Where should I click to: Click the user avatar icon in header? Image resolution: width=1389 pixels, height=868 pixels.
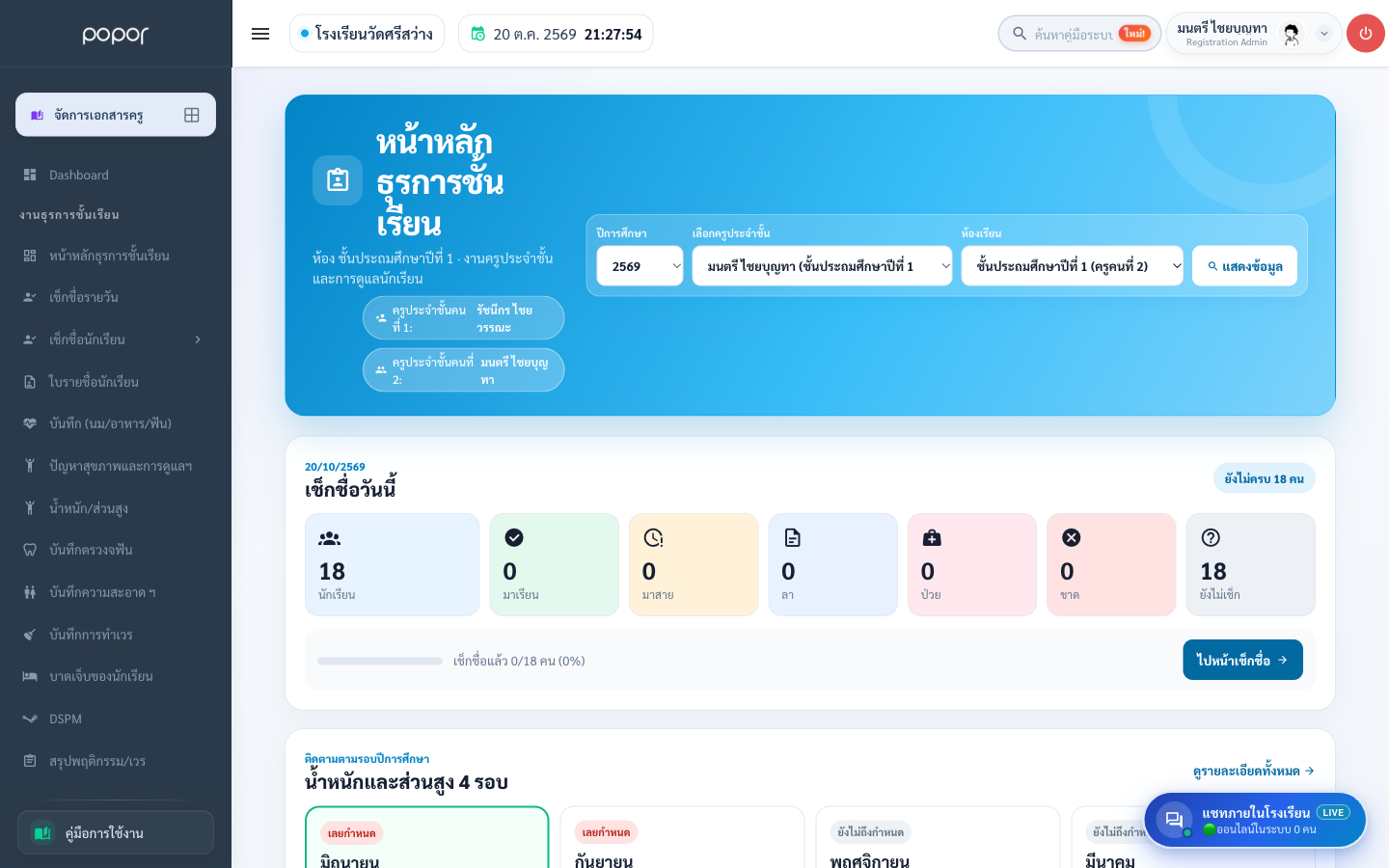[x=1291, y=34]
